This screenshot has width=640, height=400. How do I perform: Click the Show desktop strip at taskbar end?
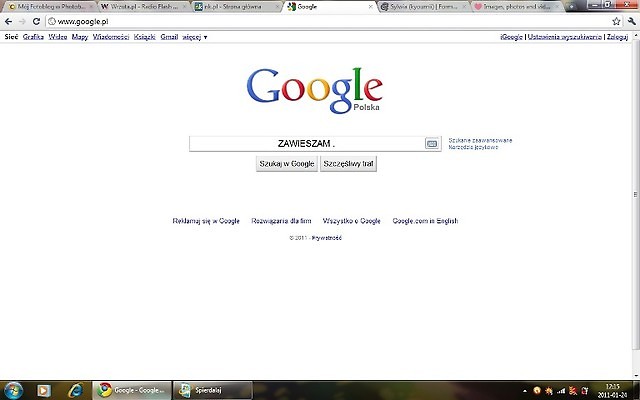637,391
